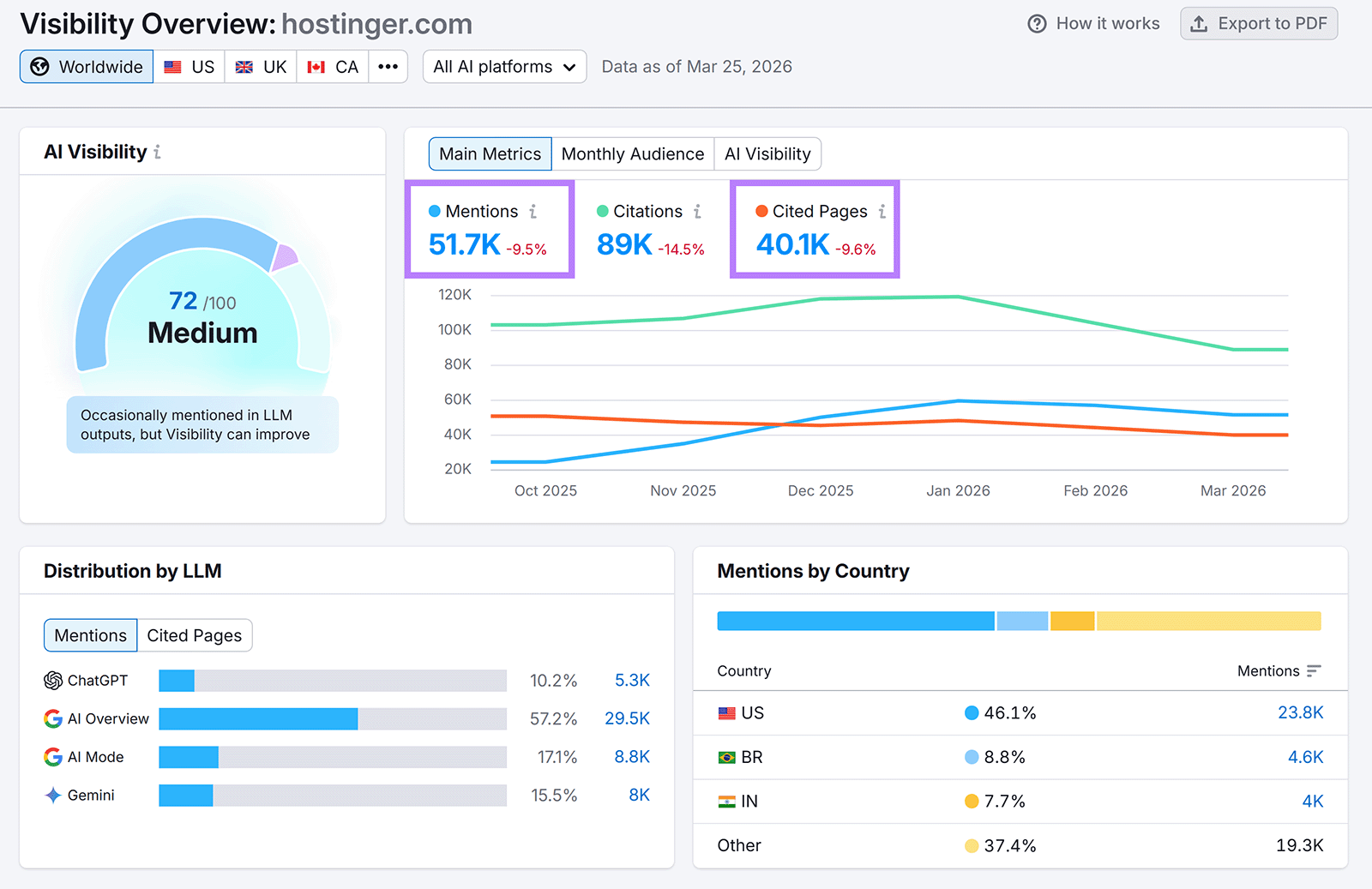The height and width of the screenshot is (889, 1372).
Task: Click the US segment of the country distribution bar
Action: click(855, 620)
